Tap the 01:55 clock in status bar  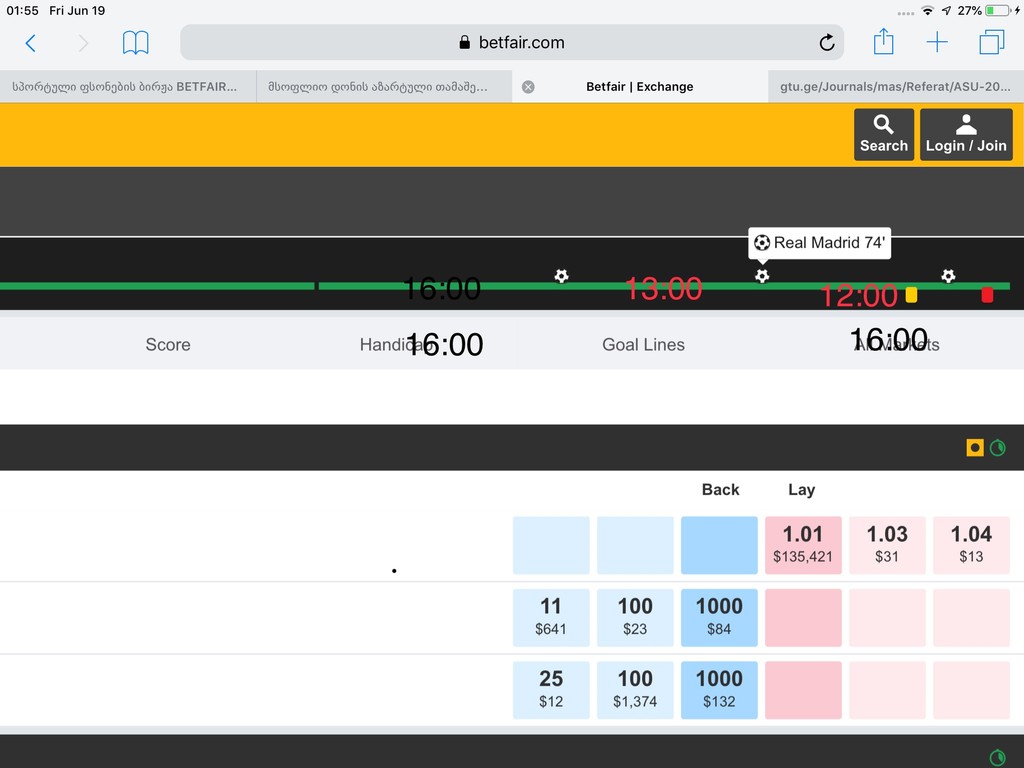tap(22, 10)
